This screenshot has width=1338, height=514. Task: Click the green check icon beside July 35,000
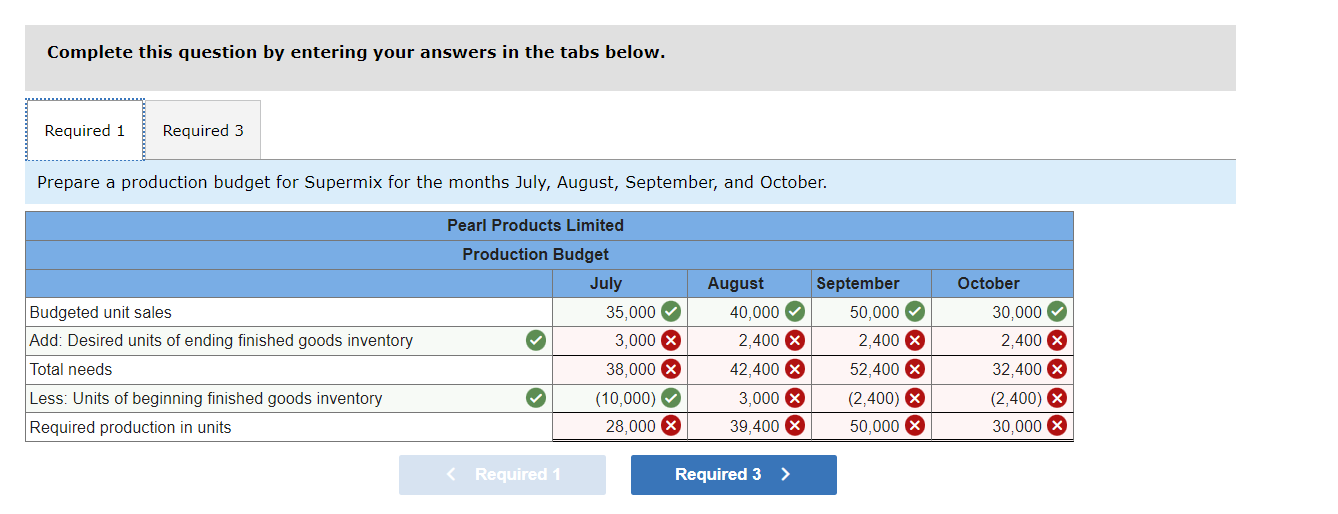coord(671,312)
